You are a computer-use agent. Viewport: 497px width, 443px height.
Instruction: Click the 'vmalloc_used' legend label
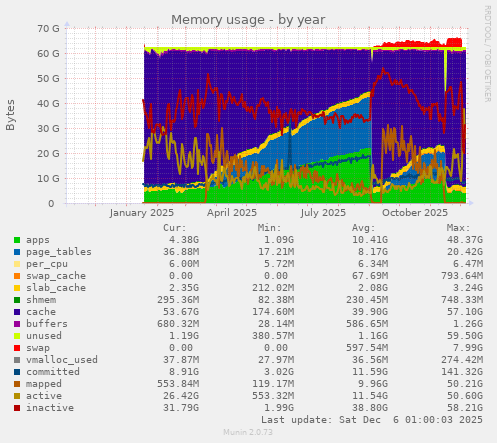point(62,360)
